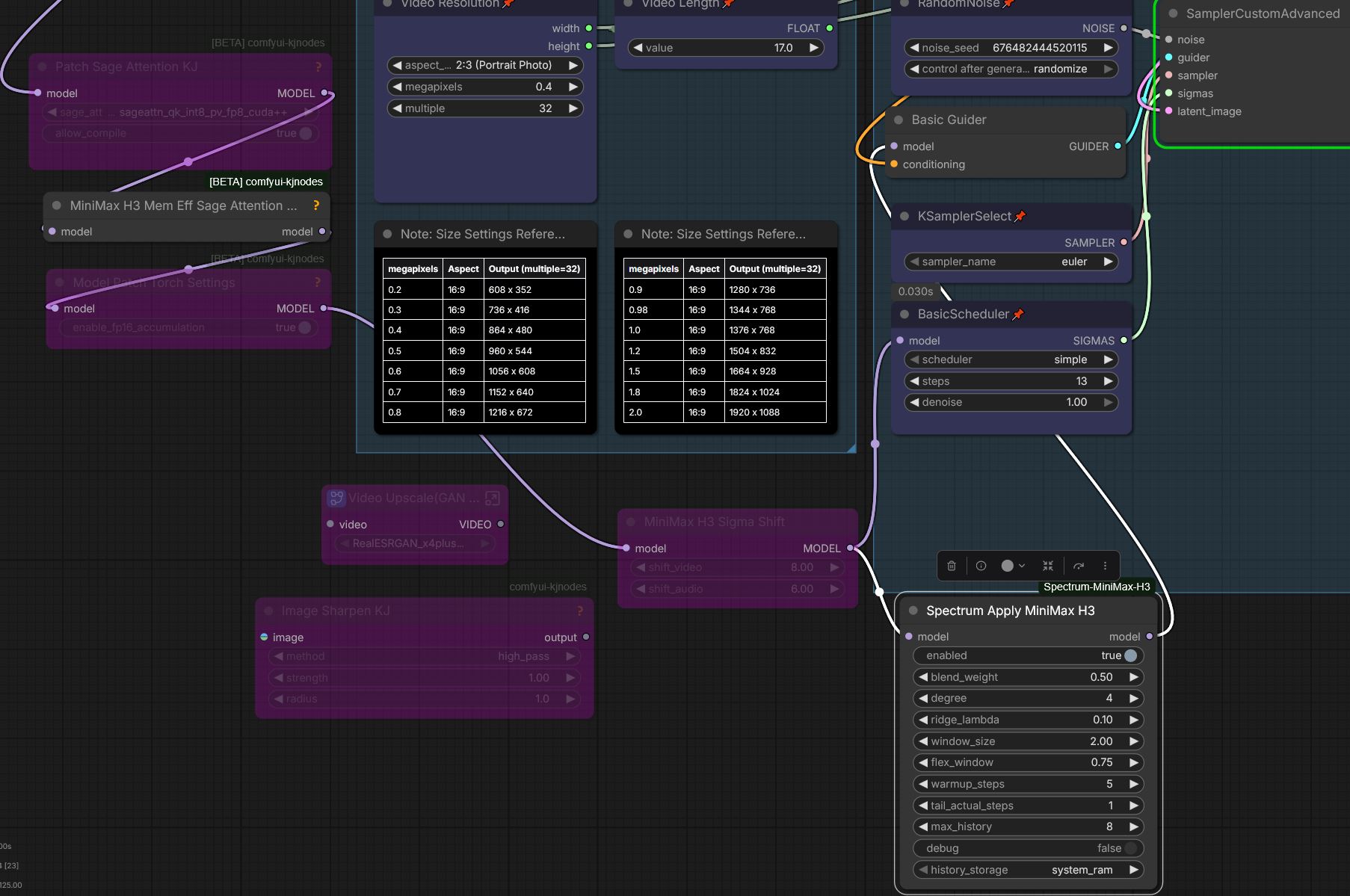
Task: Toggle the debug switch in Spectrum Apply
Action: click(1130, 848)
